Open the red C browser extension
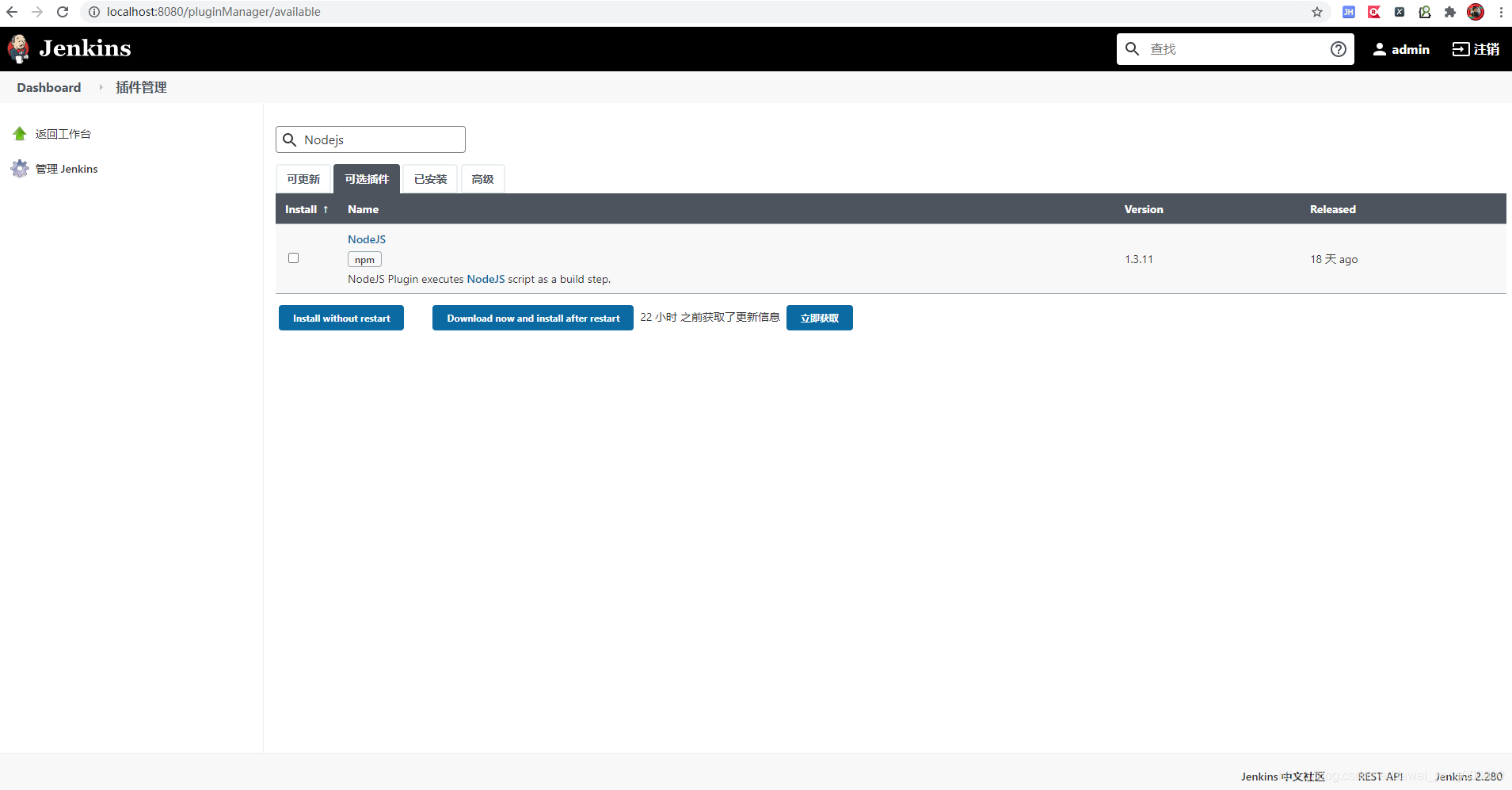The image size is (1512, 790). [1374, 12]
